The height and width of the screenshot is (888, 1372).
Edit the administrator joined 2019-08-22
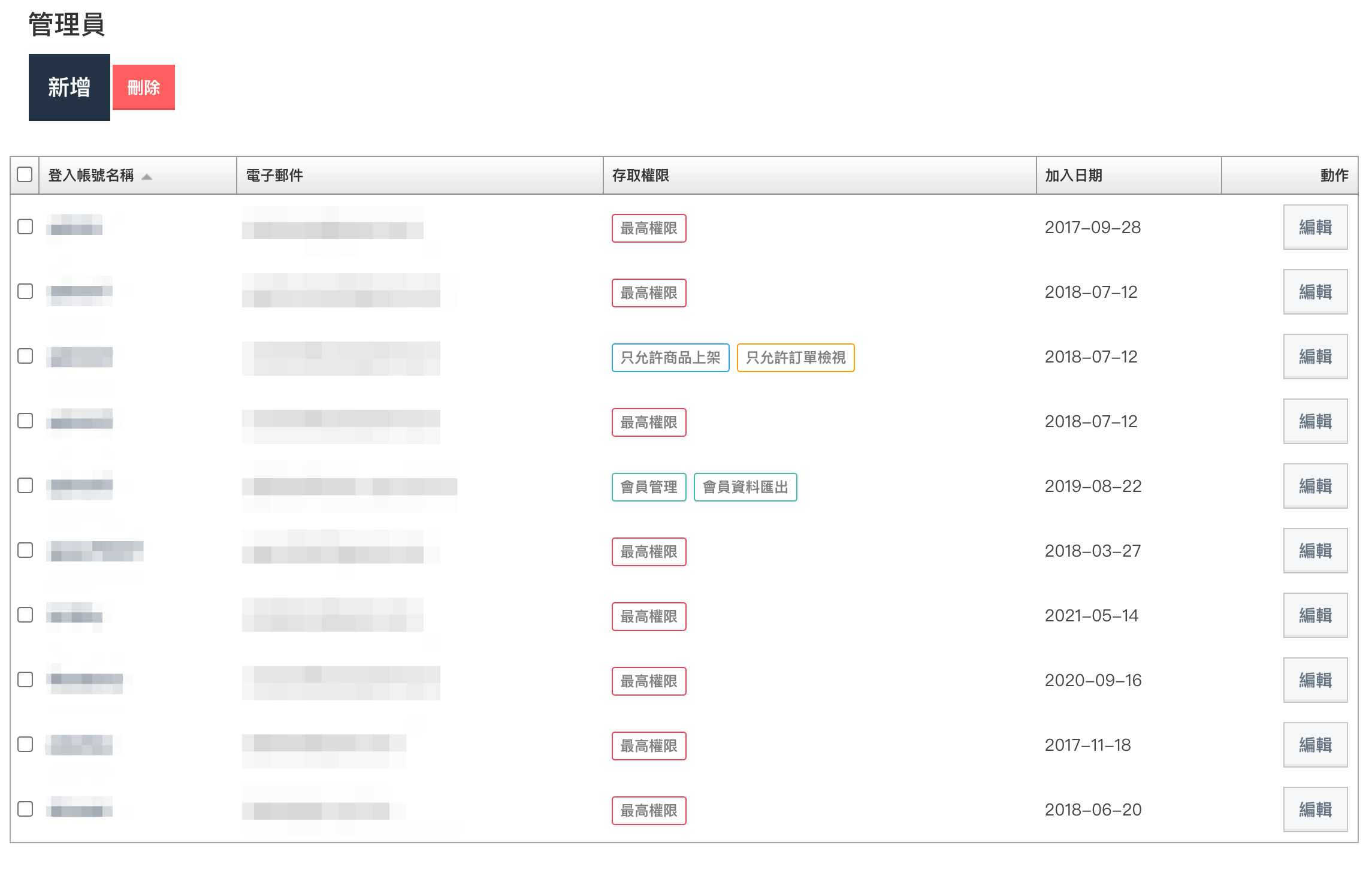click(1315, 486)
